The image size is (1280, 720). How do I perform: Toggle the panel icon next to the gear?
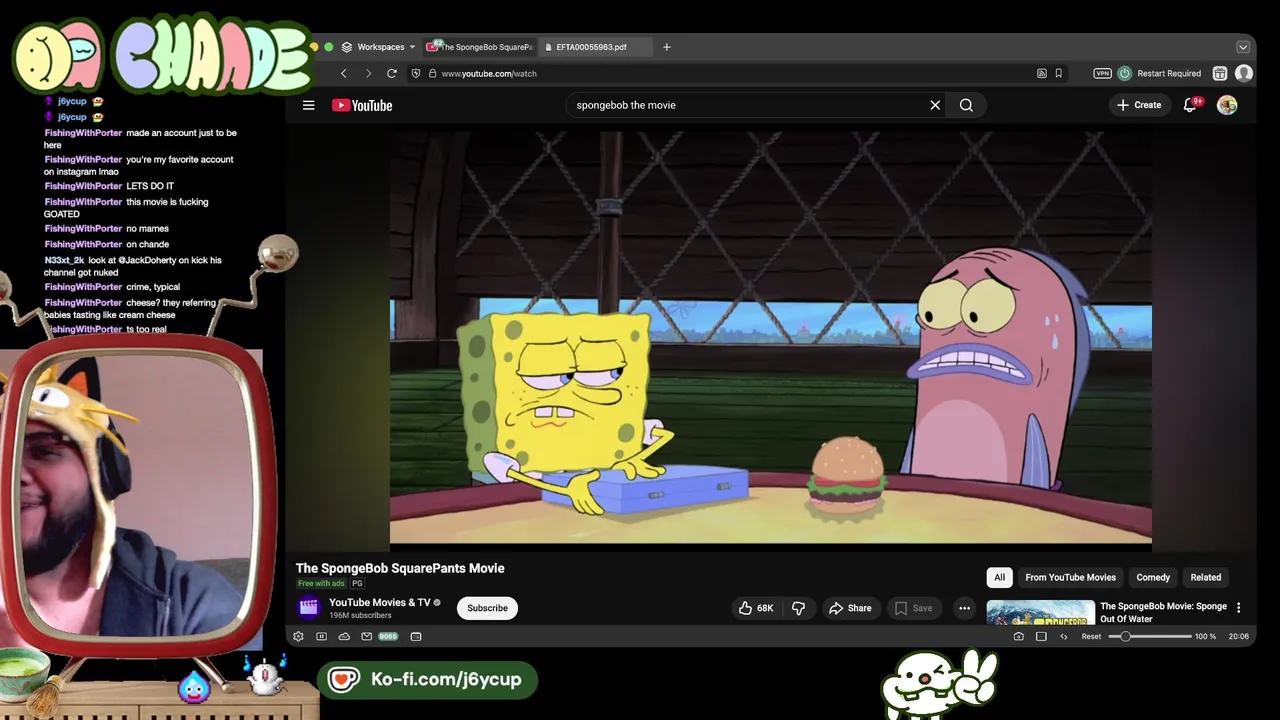click(x=321, y=636)
